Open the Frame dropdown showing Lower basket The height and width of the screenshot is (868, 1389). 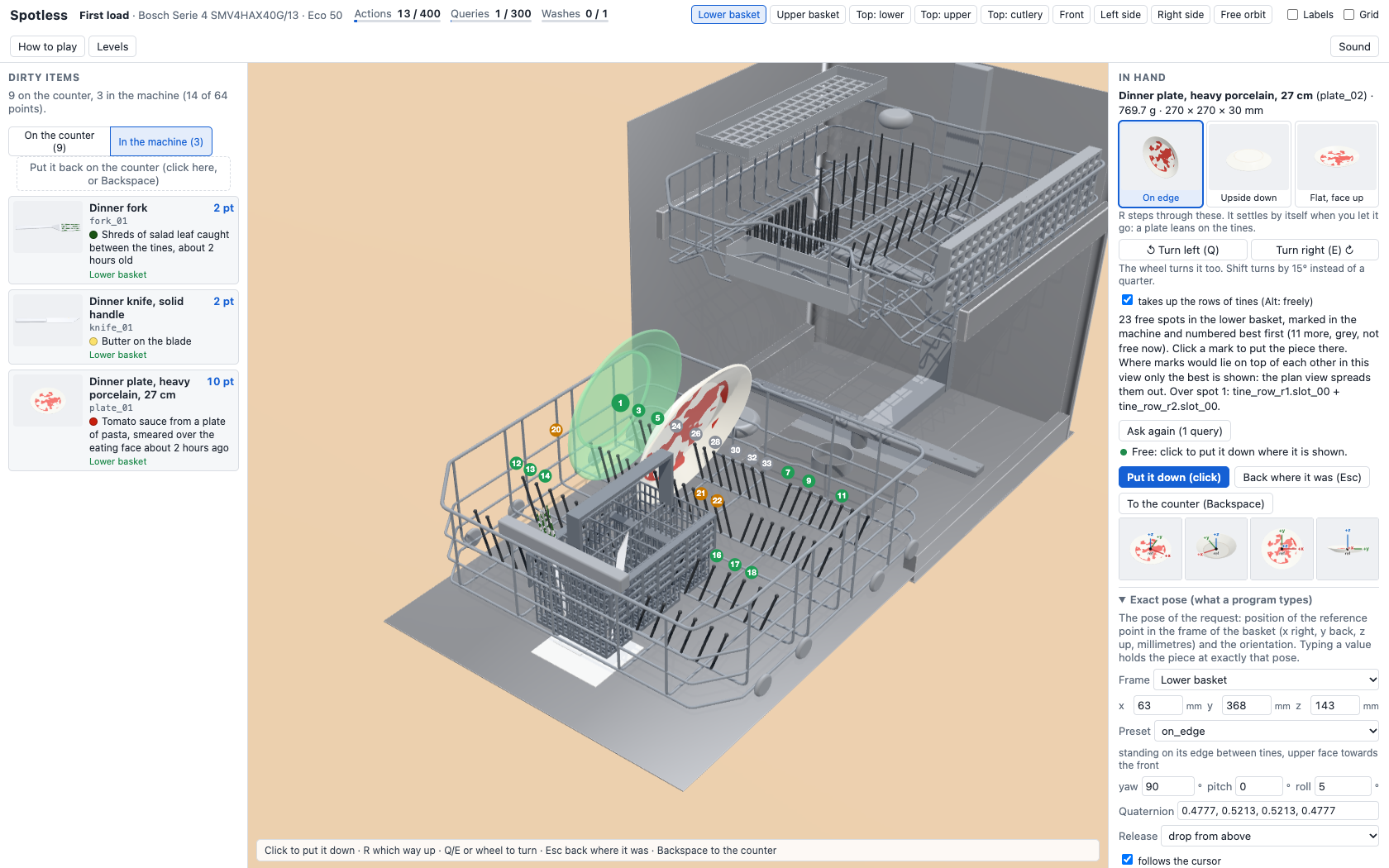point(1267,680)
